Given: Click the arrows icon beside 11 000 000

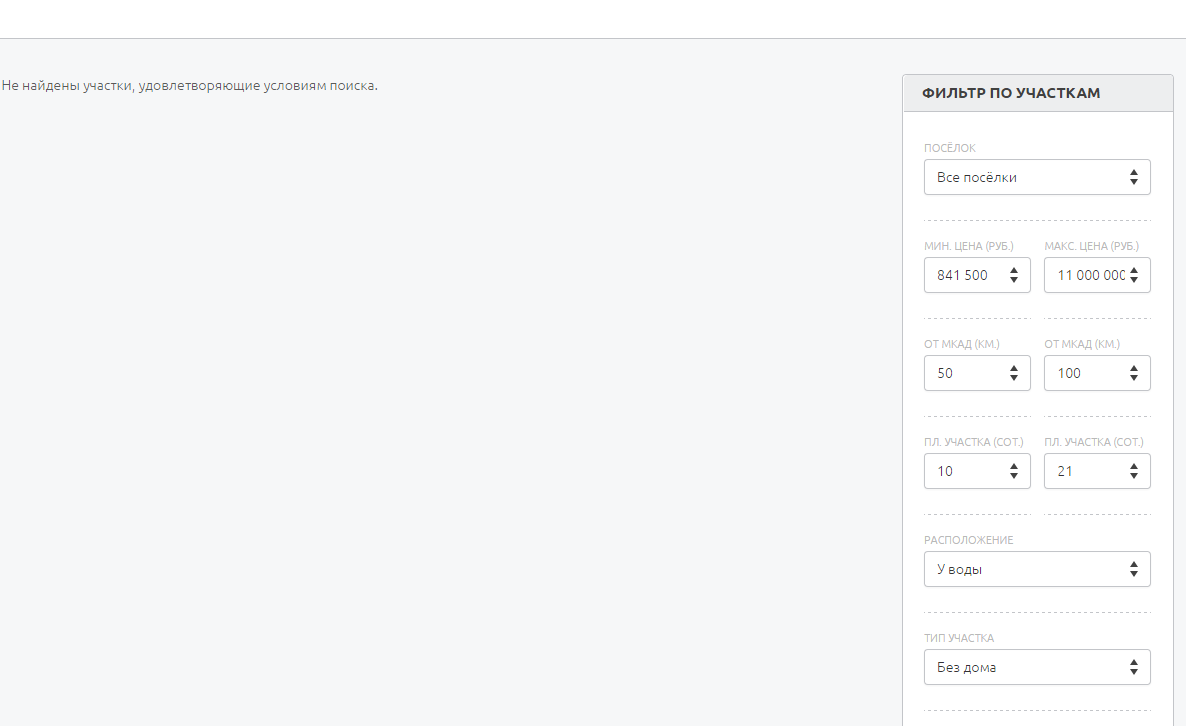Looking at the screenshot, I should 1134,275.
